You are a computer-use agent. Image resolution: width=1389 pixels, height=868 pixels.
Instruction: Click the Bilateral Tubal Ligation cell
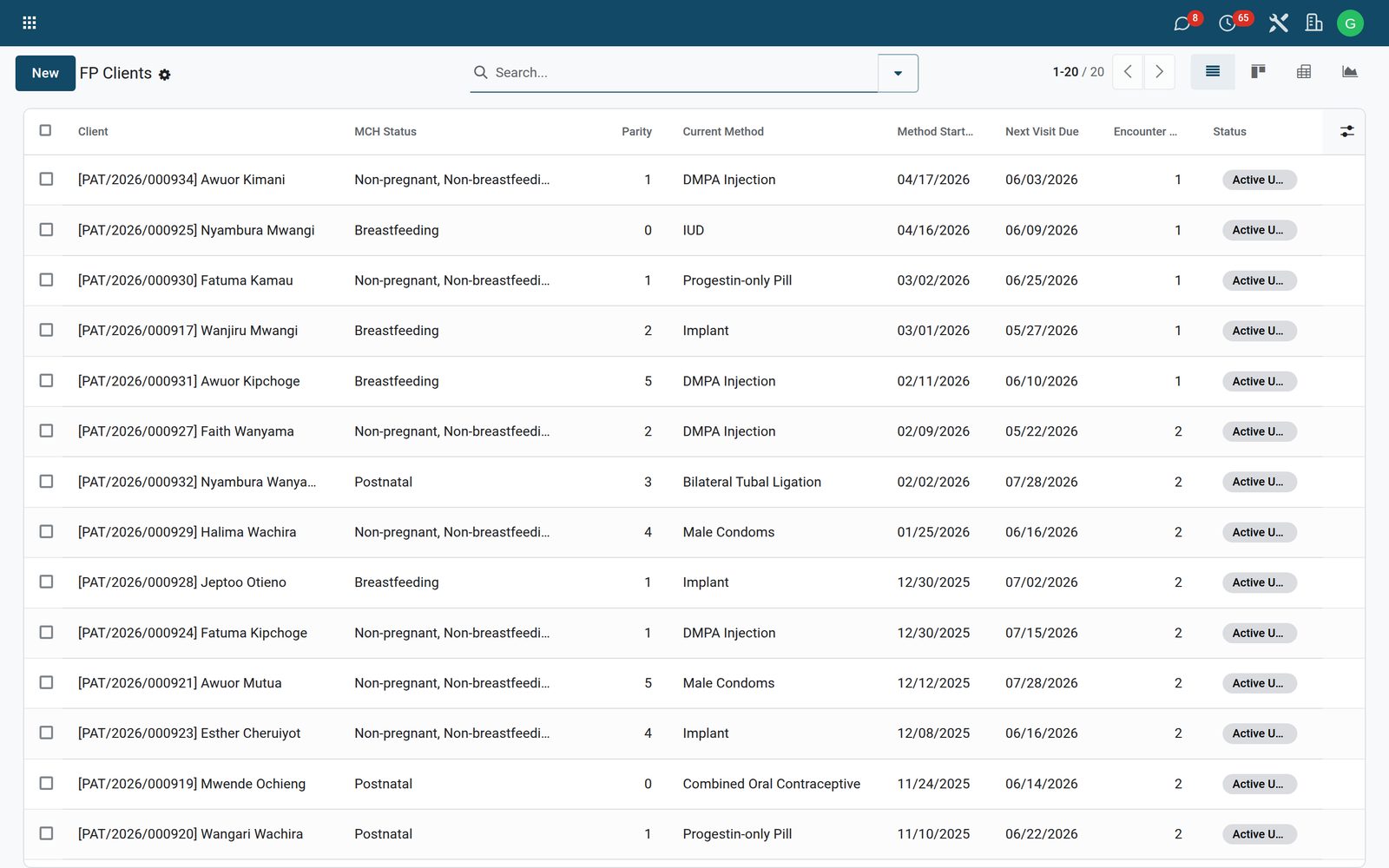click(x=752, y=482)
